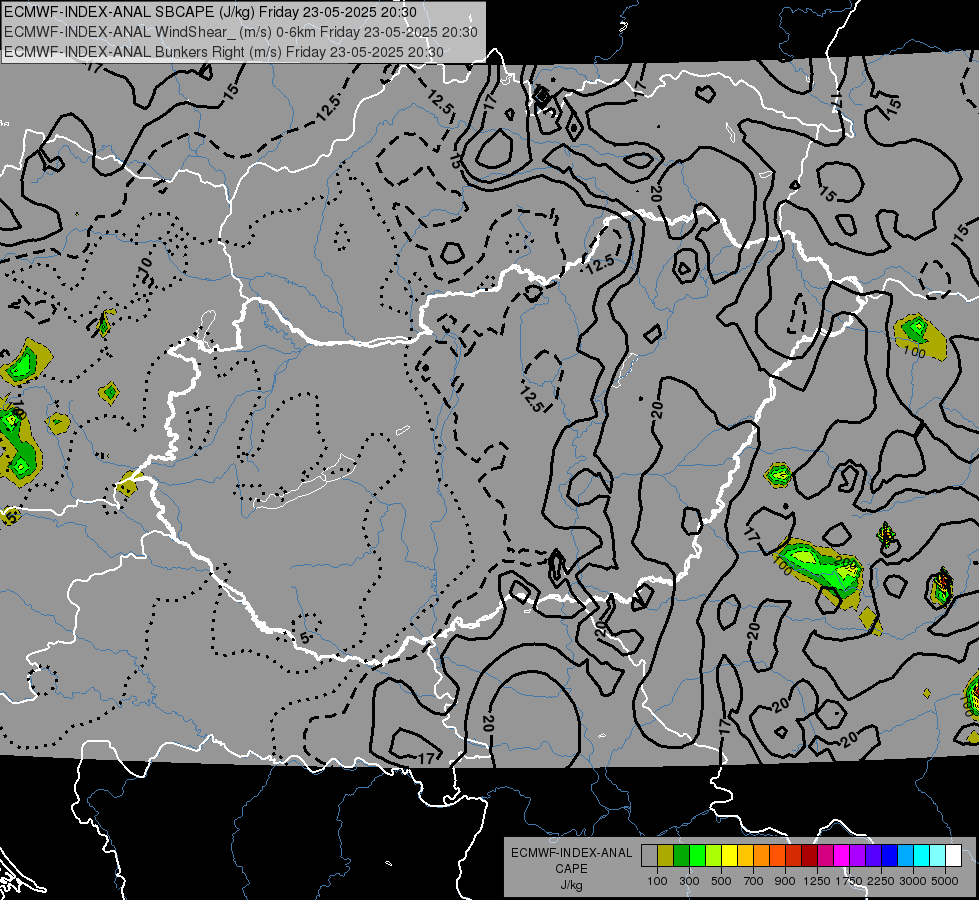Pick the magenta legend swatch
The width and height of the screenshot is (979, 900).
[x=842, y=856]
